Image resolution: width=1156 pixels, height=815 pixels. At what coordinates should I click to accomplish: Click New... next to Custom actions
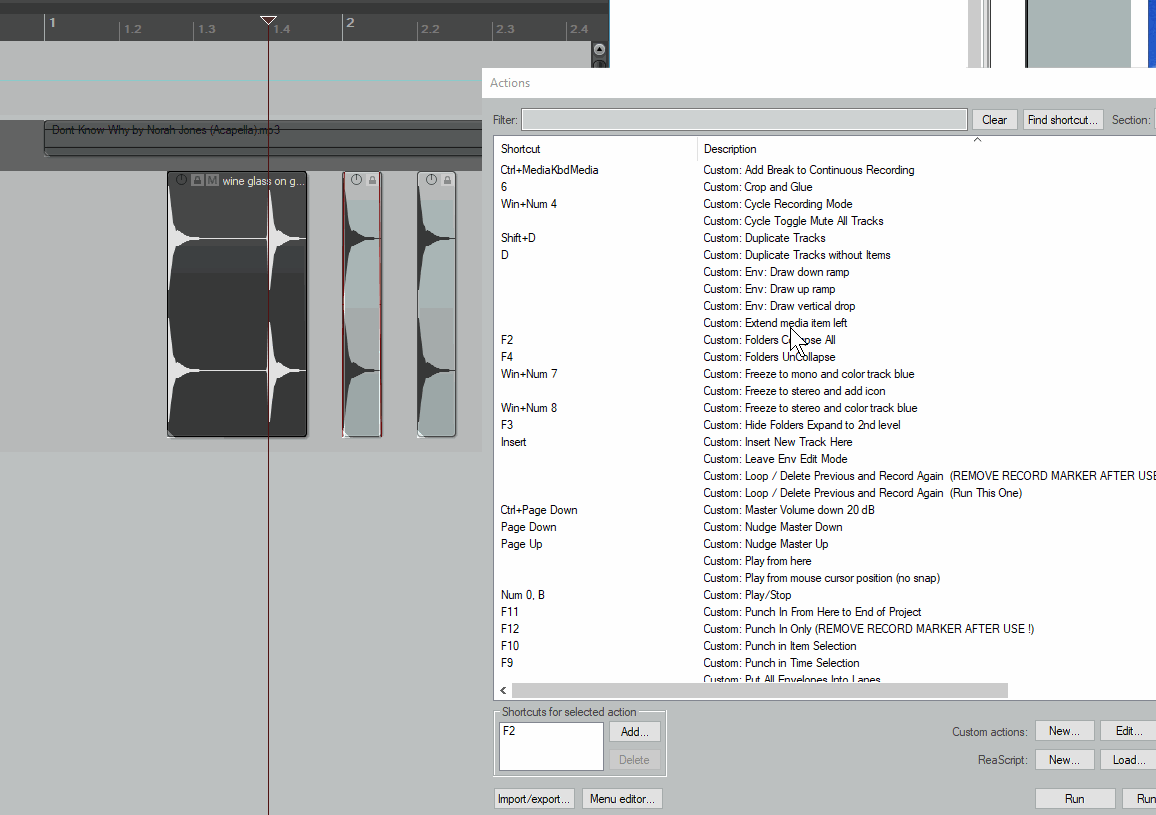coord(1064,731)
